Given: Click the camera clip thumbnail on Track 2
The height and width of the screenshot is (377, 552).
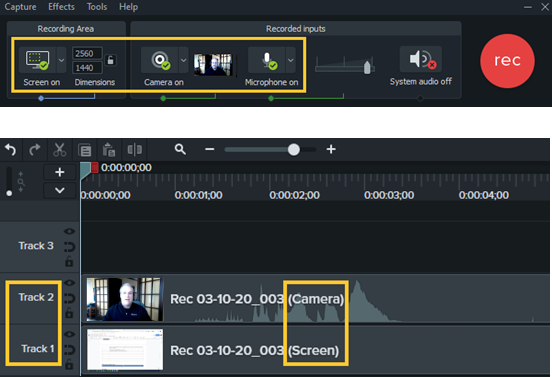Looking at the screenshot, I should 125,299.
